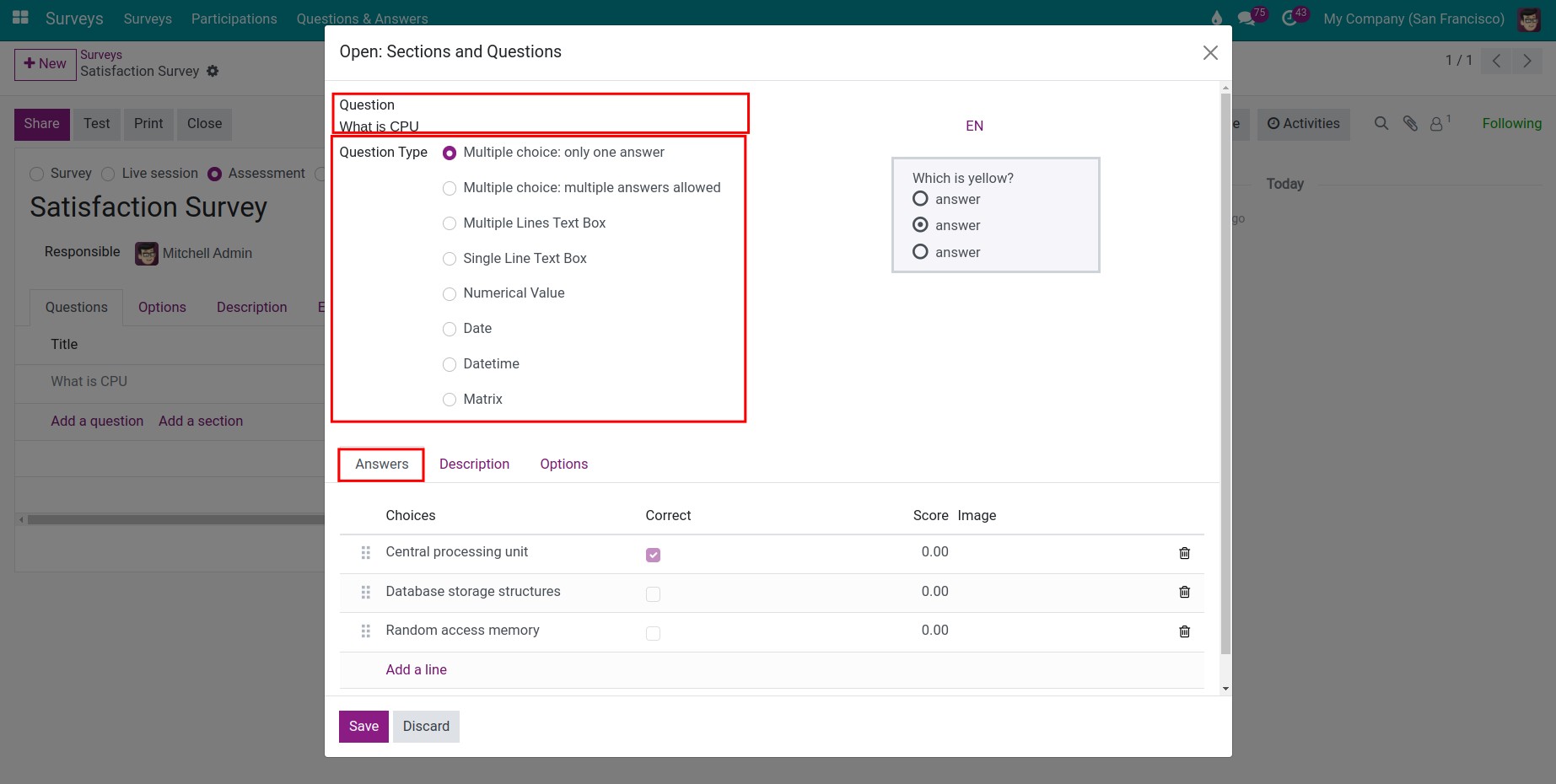Open the activities clock icon with badge 43

(x=1291, y=18)
